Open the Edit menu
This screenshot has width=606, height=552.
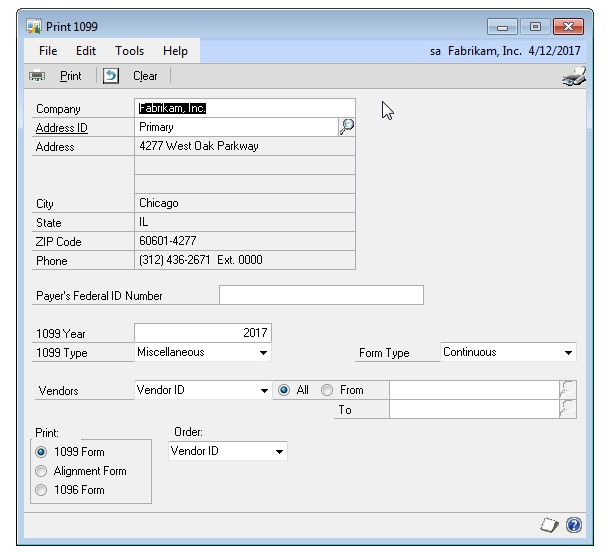coord(86,51)
